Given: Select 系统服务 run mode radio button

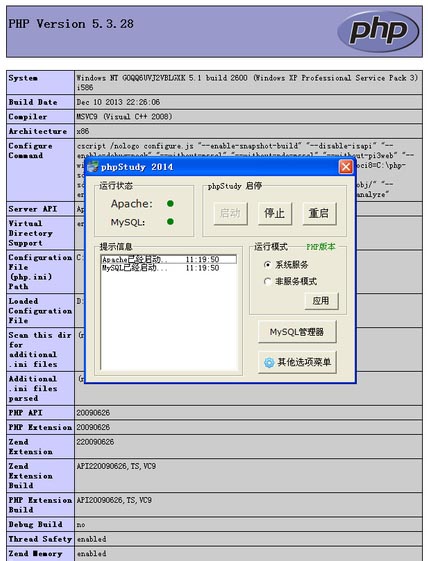Looking at the screenshot, I should (x=267, y=265).
